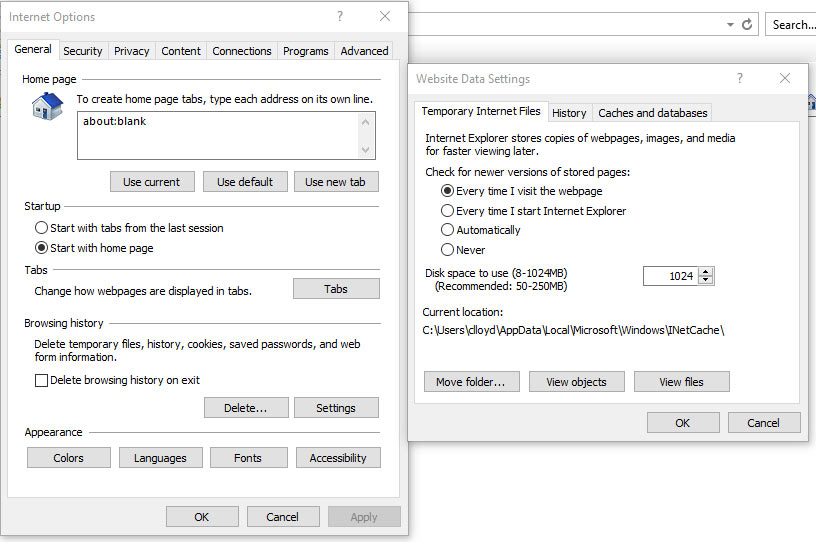Screen dimensions: 816x545
Task: Open the address bar dropdown arrow
Action: pyautogui.click(x=730, y=24)
